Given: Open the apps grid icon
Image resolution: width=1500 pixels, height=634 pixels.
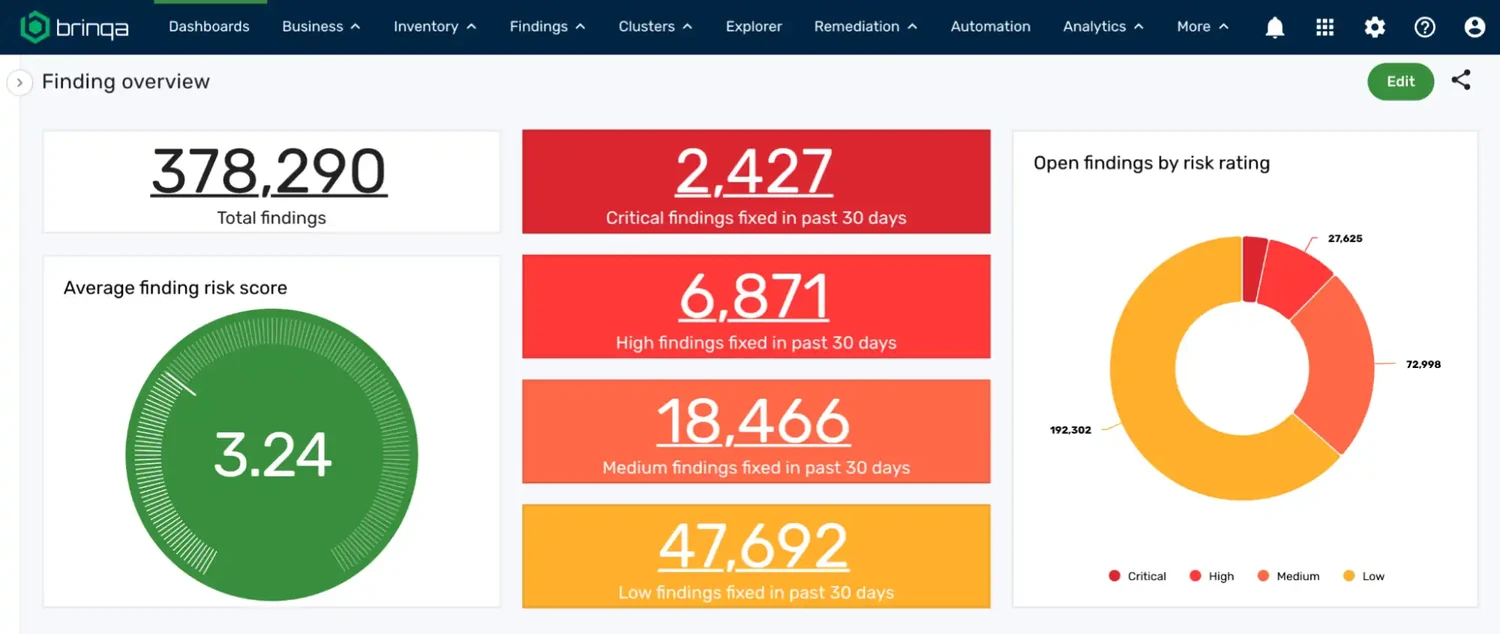Looking at the screenshot, I should [x=1325, y=27].
